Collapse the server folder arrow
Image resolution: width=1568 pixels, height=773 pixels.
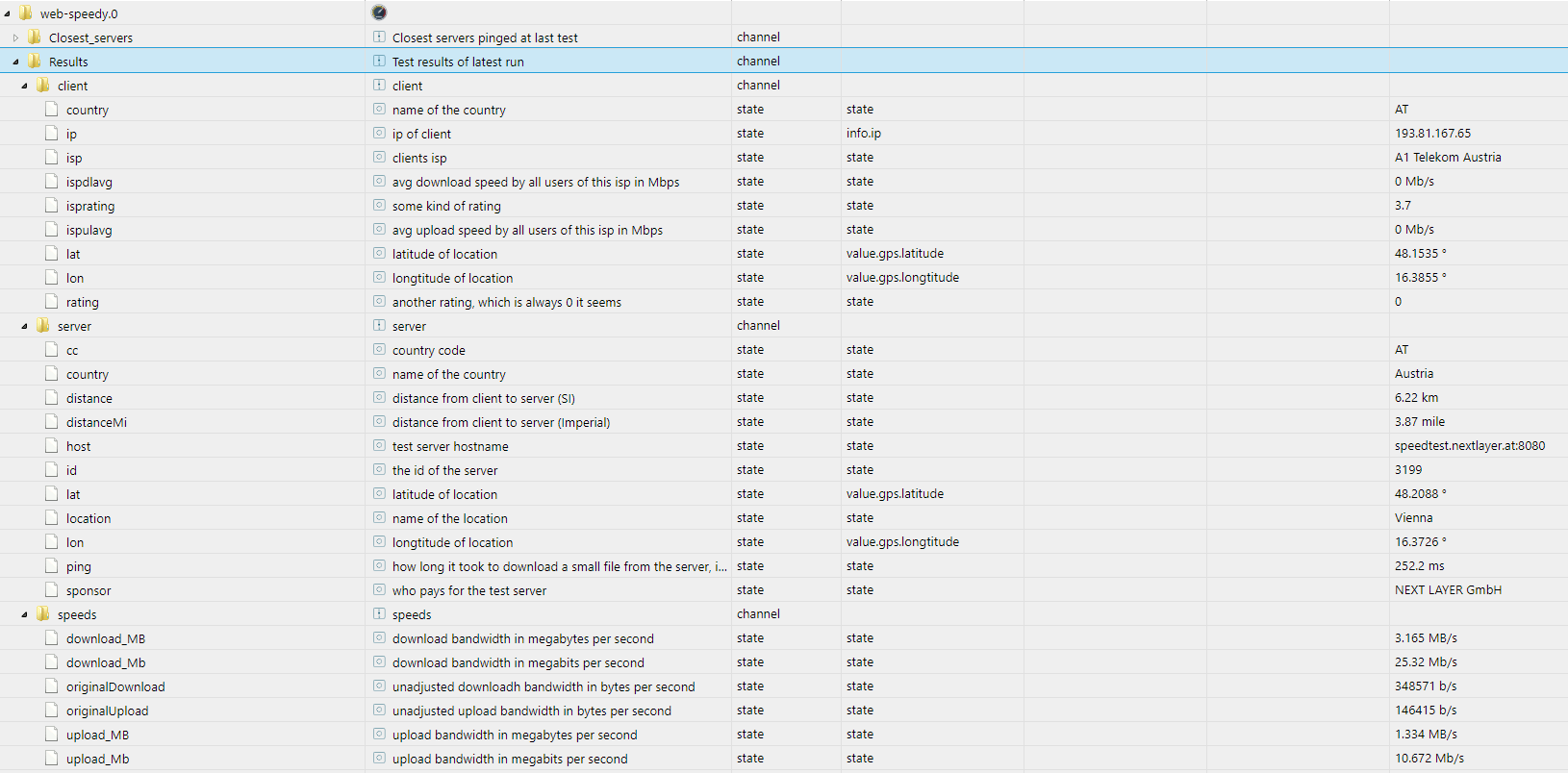coord(24,326)
